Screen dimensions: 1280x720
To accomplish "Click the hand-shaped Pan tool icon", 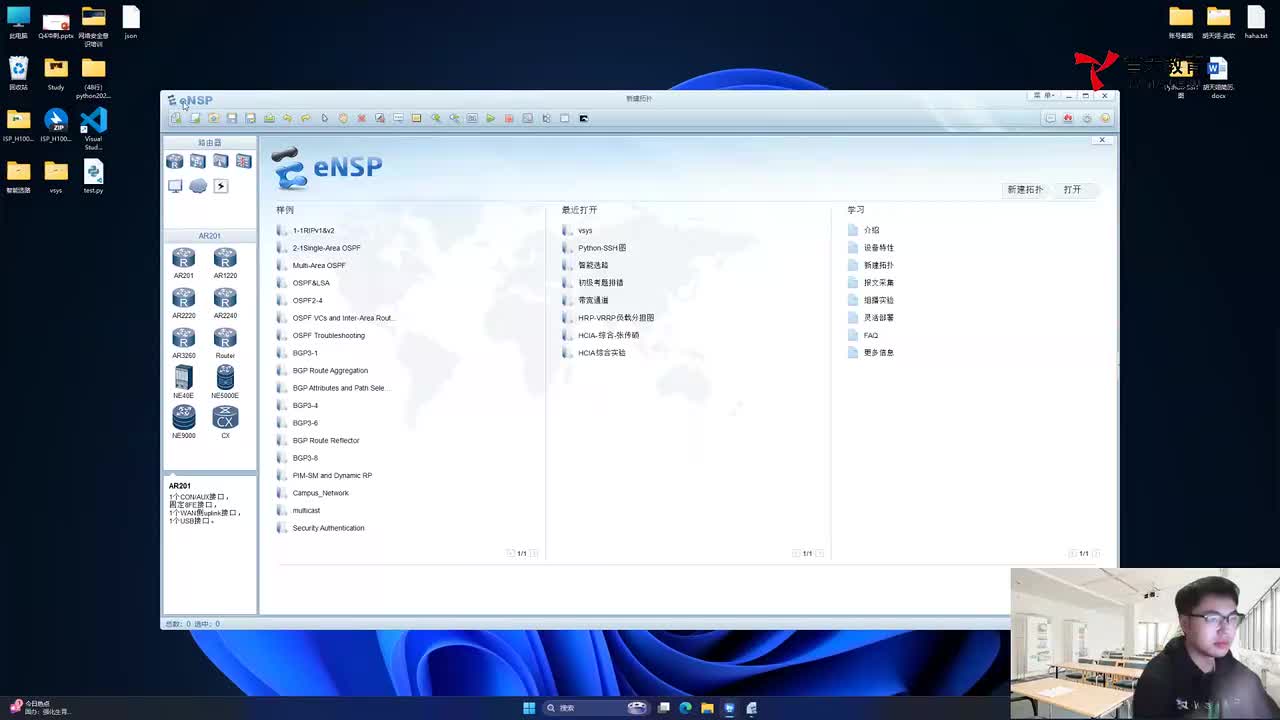I will point(343,118).
